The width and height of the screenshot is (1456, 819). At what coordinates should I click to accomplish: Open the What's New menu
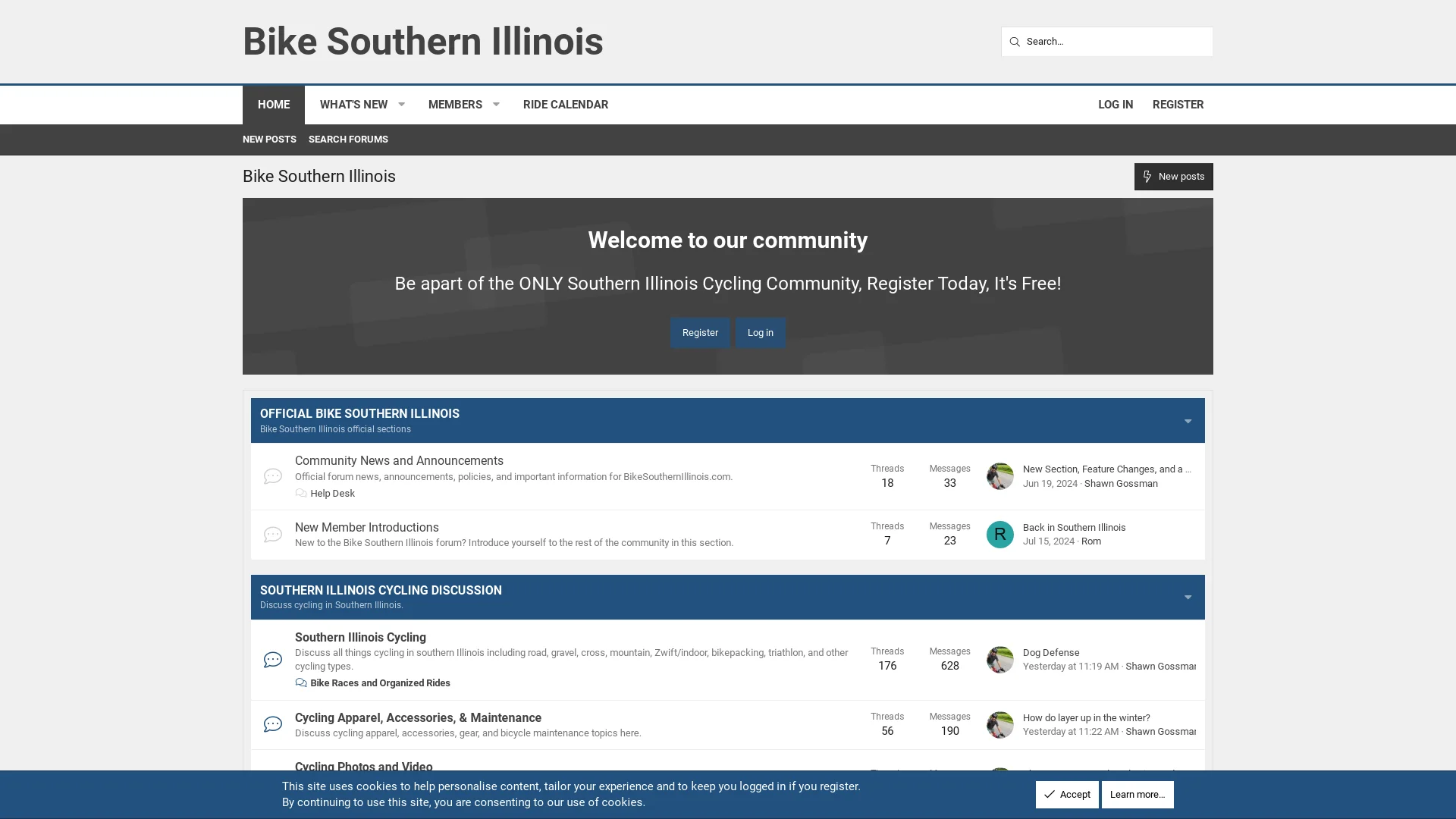pos(353,105)
